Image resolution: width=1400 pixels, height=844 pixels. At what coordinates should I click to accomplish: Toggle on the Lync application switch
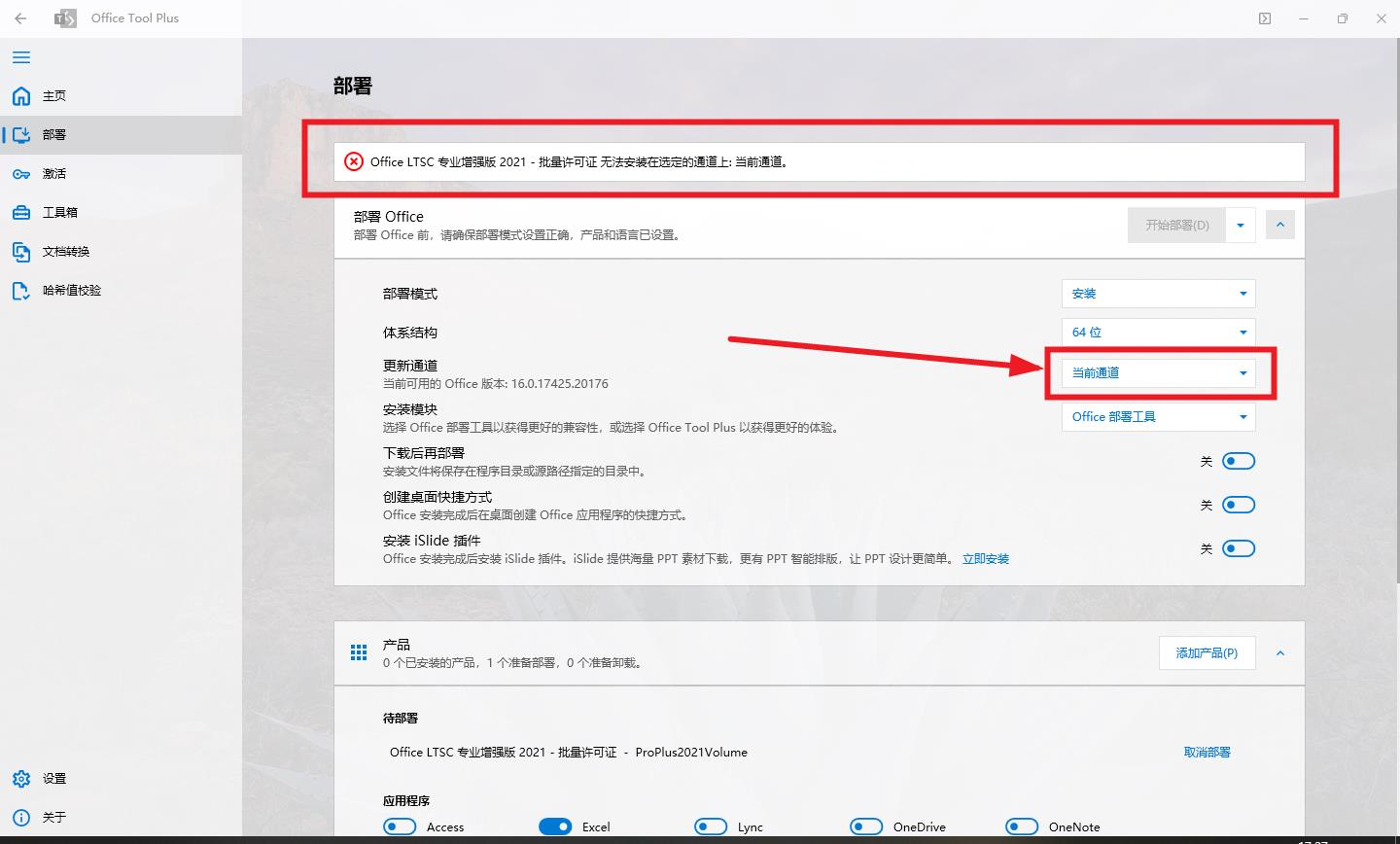(x=711, y=826)
